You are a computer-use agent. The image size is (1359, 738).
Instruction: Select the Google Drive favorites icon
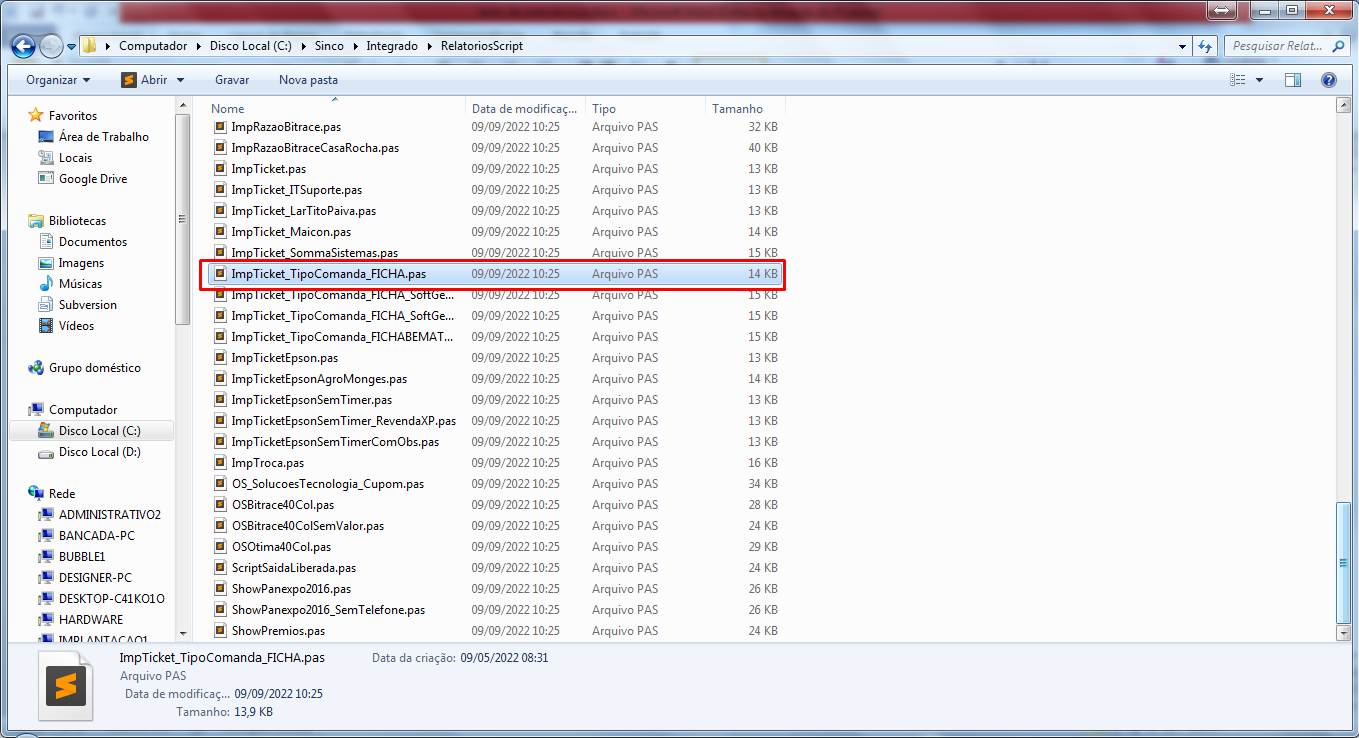[45, 179]
